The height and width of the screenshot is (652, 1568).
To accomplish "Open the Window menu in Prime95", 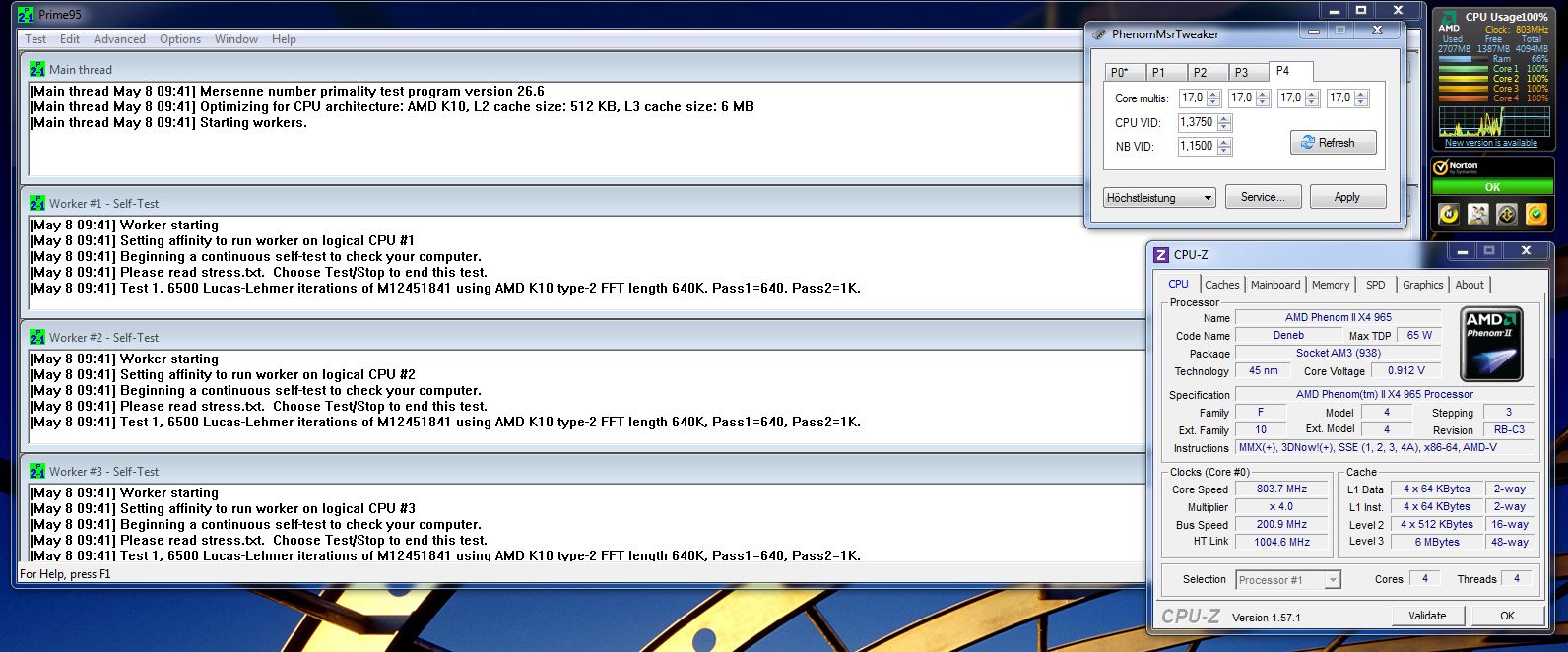I will click(236, 39).
